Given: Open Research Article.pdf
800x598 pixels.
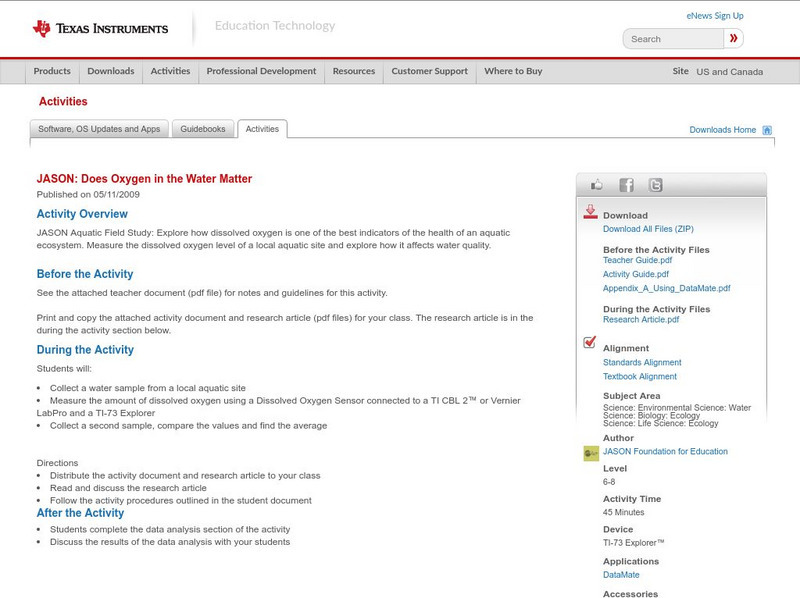Looking at the screenshot, I should (x=641, y=319).
